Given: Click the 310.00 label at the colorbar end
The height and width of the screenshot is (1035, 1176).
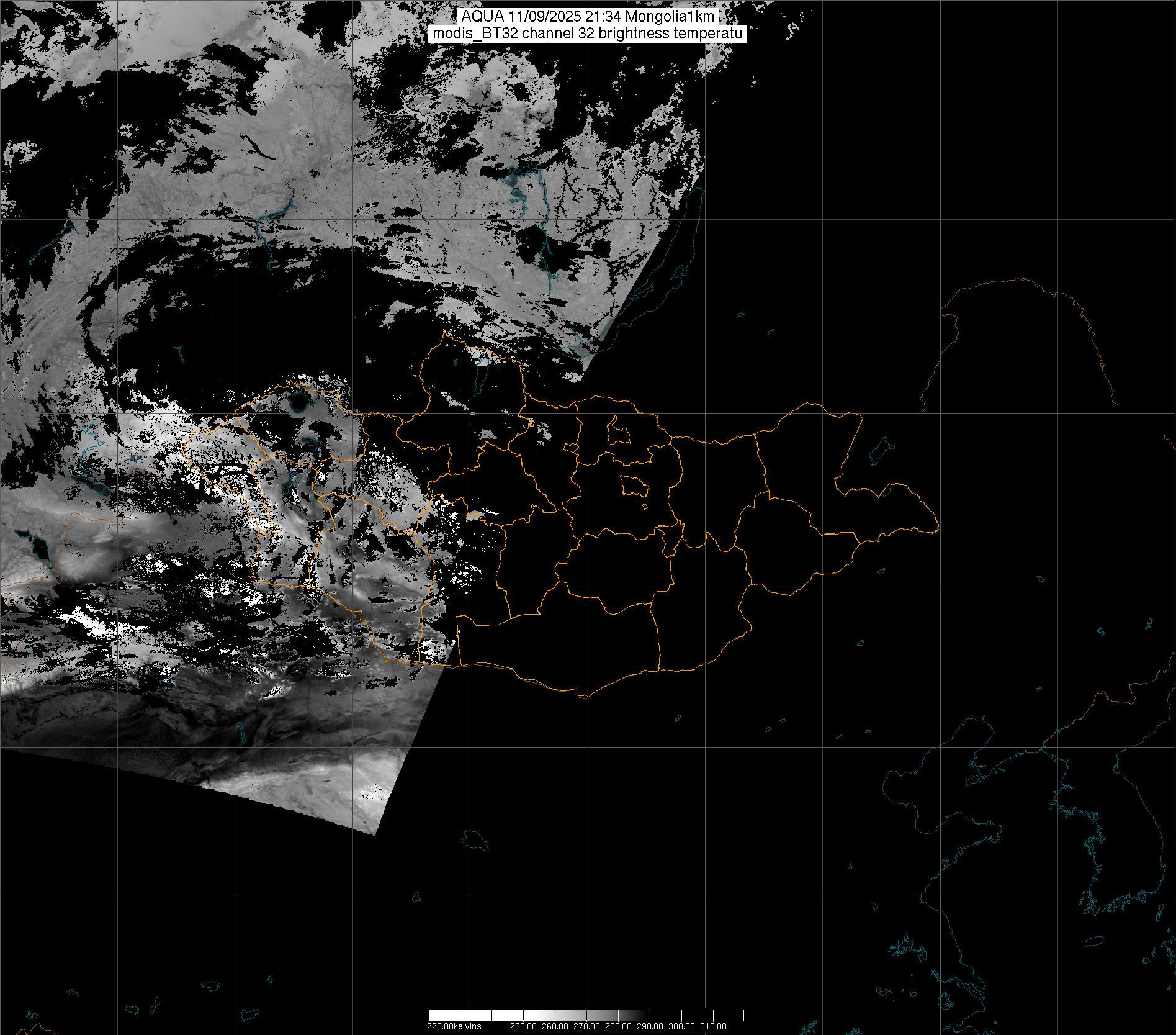Looking at the screenshot, I should (x=713, y=1026).
